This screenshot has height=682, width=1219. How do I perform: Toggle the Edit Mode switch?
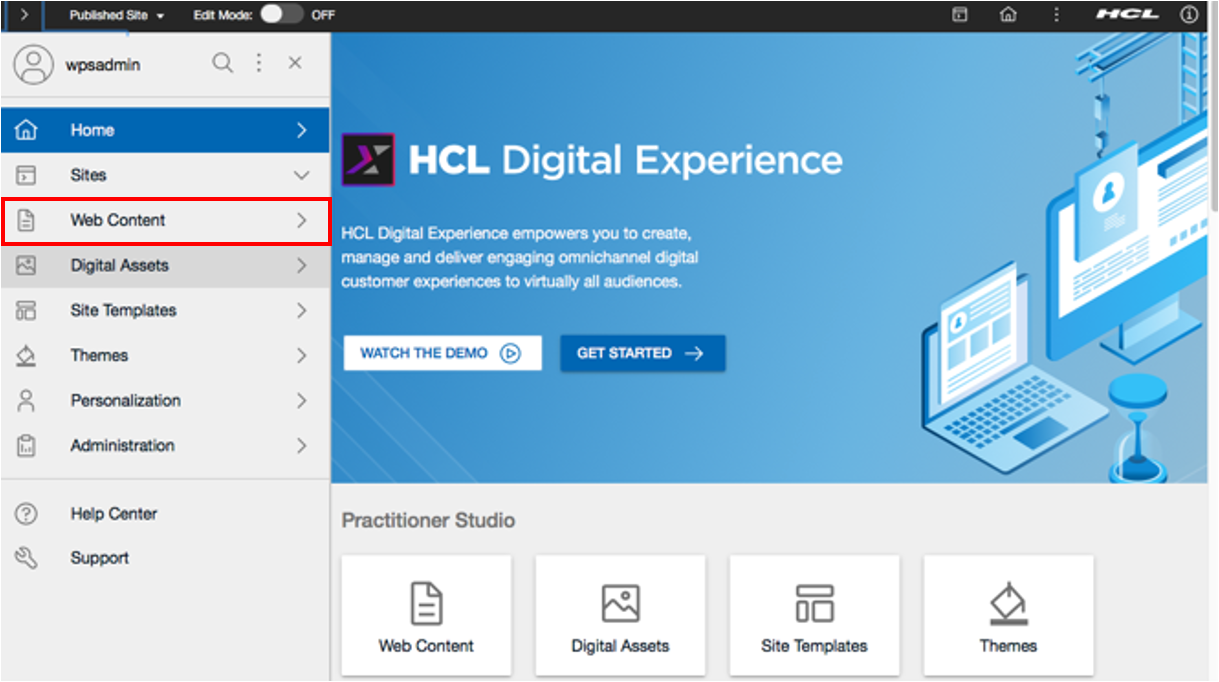281,14
